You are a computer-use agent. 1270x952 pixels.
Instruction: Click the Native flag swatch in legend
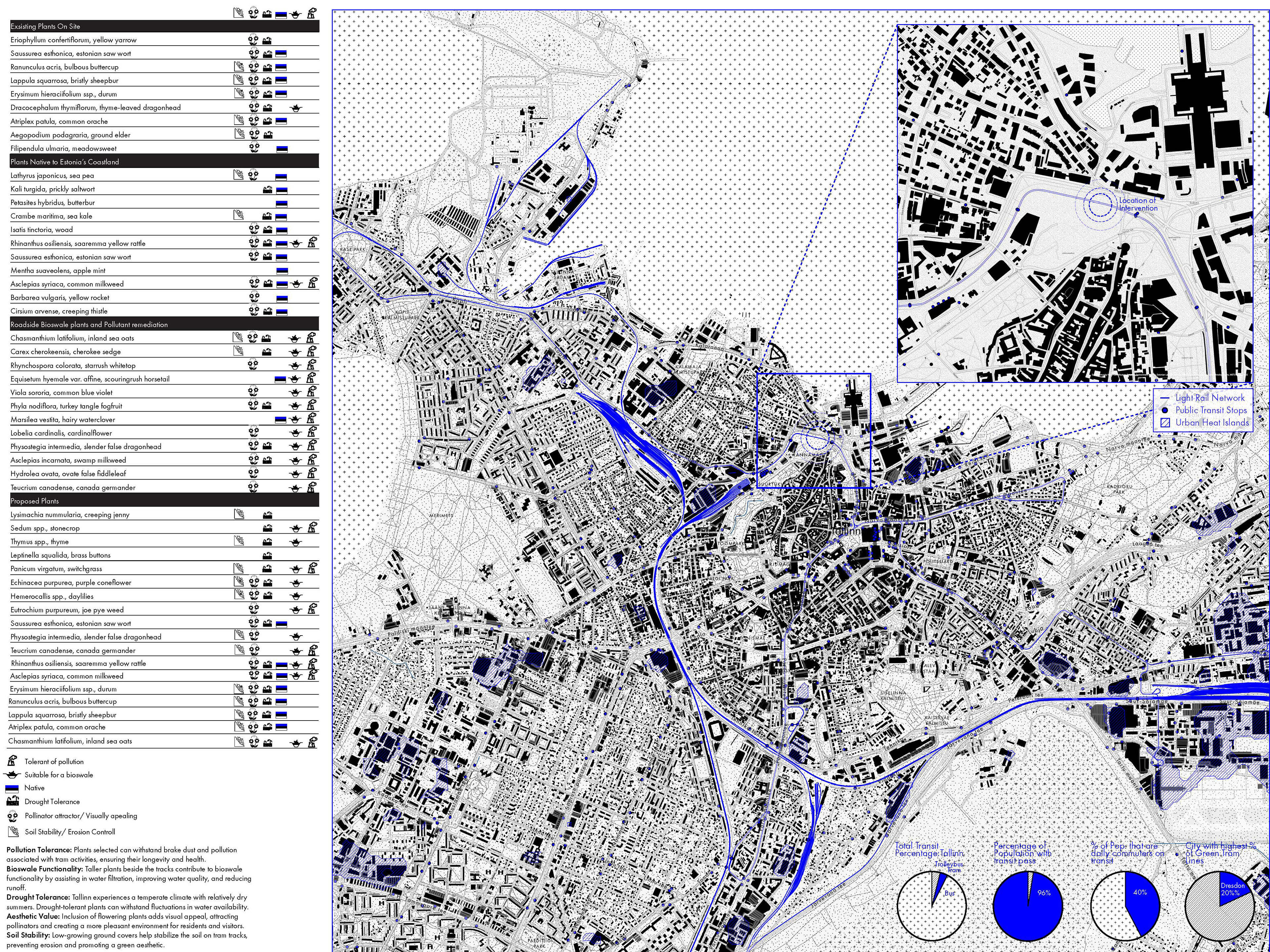pos(12,788)
